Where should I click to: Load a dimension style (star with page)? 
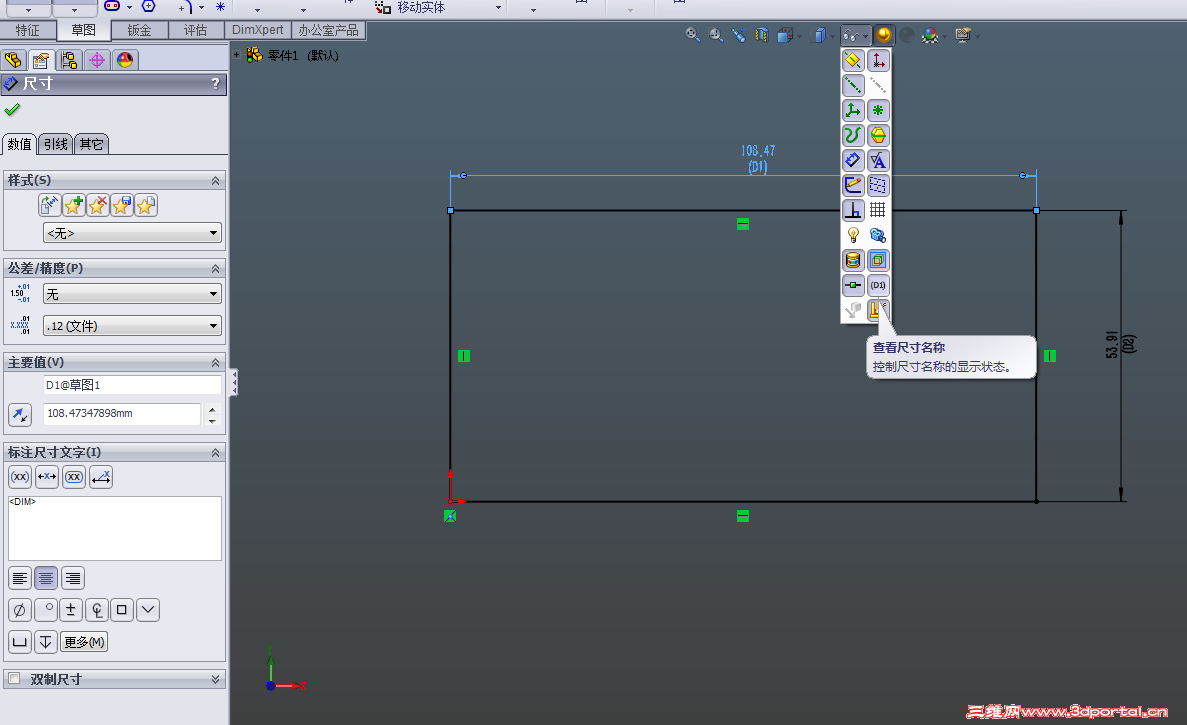[146, 205]
